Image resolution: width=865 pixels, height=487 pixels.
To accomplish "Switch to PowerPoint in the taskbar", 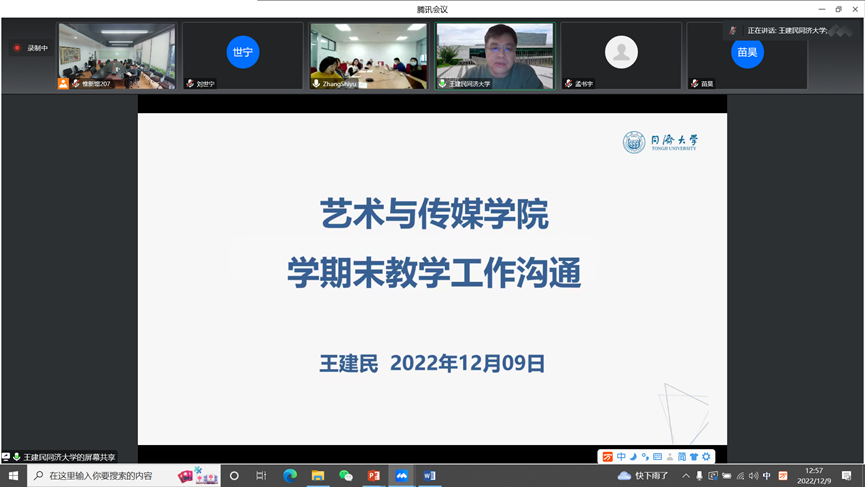I will 374,476.
